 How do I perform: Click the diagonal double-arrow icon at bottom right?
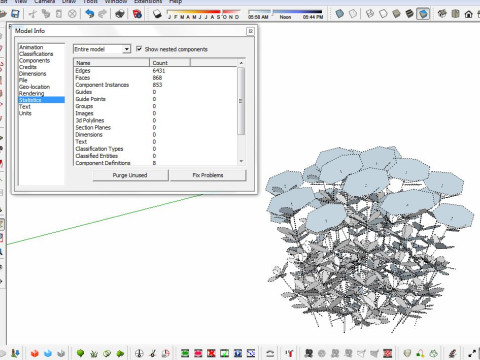coord(472,353)
